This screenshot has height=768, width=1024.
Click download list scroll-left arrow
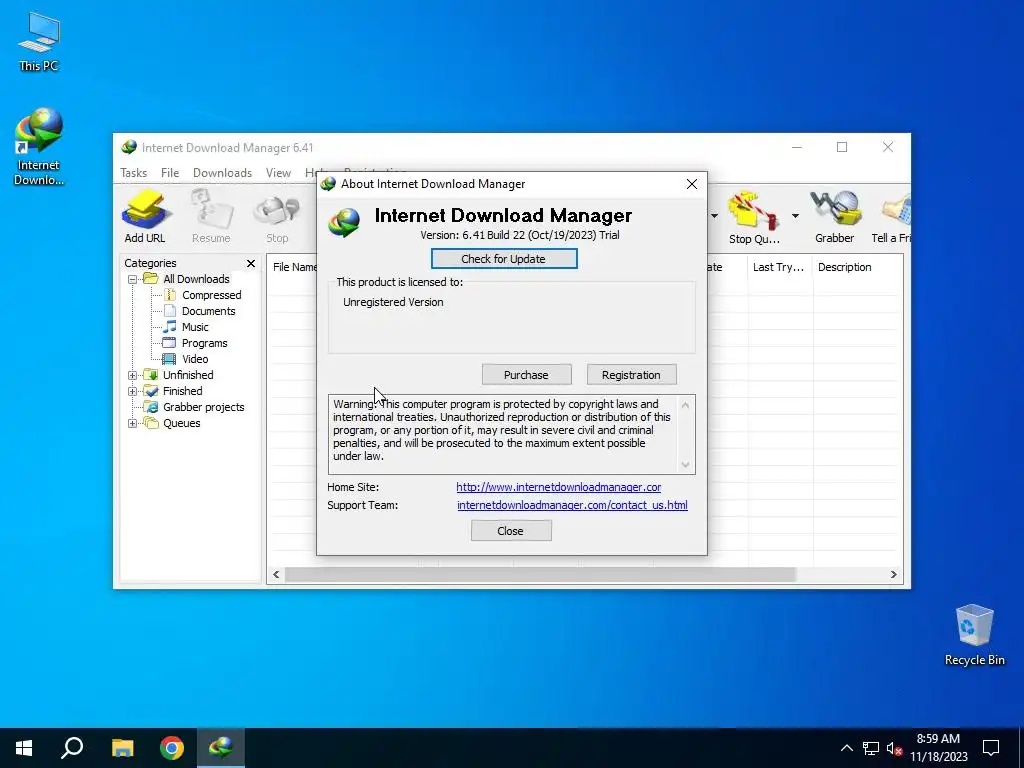[x=276, y=575]
